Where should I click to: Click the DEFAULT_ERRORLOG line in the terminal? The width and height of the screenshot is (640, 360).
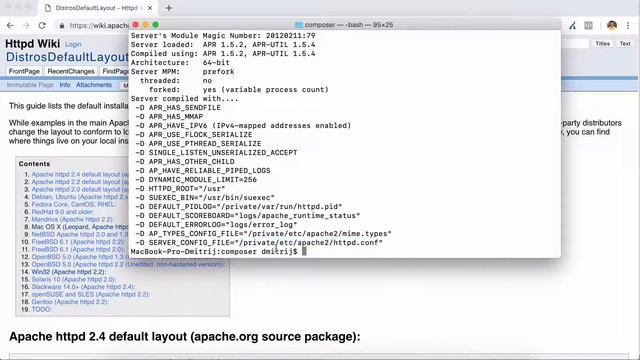[217, 224]
